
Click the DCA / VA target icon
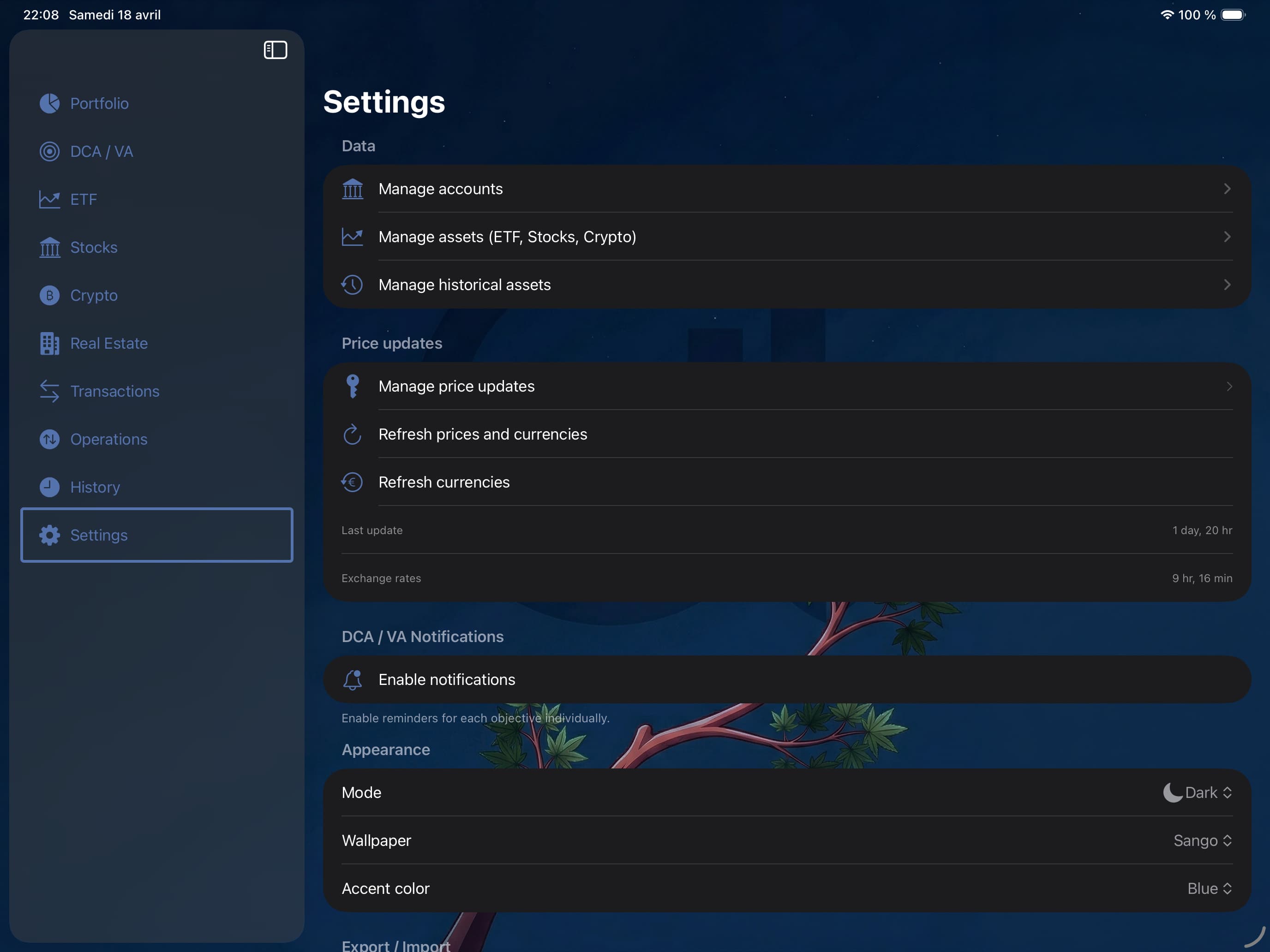tap(49, 151)
